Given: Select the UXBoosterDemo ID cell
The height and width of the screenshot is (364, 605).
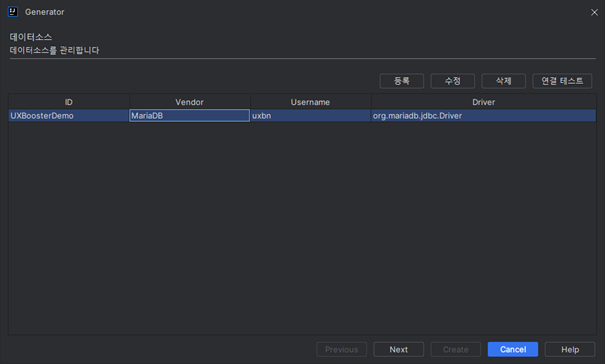Looking at the screenshot, I should coord(69,115).
